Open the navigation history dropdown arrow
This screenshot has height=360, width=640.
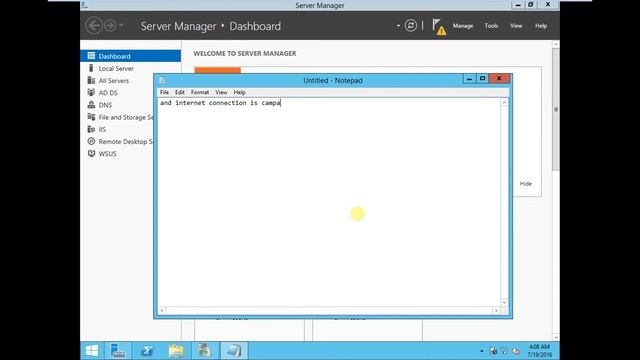coord(121,25)
